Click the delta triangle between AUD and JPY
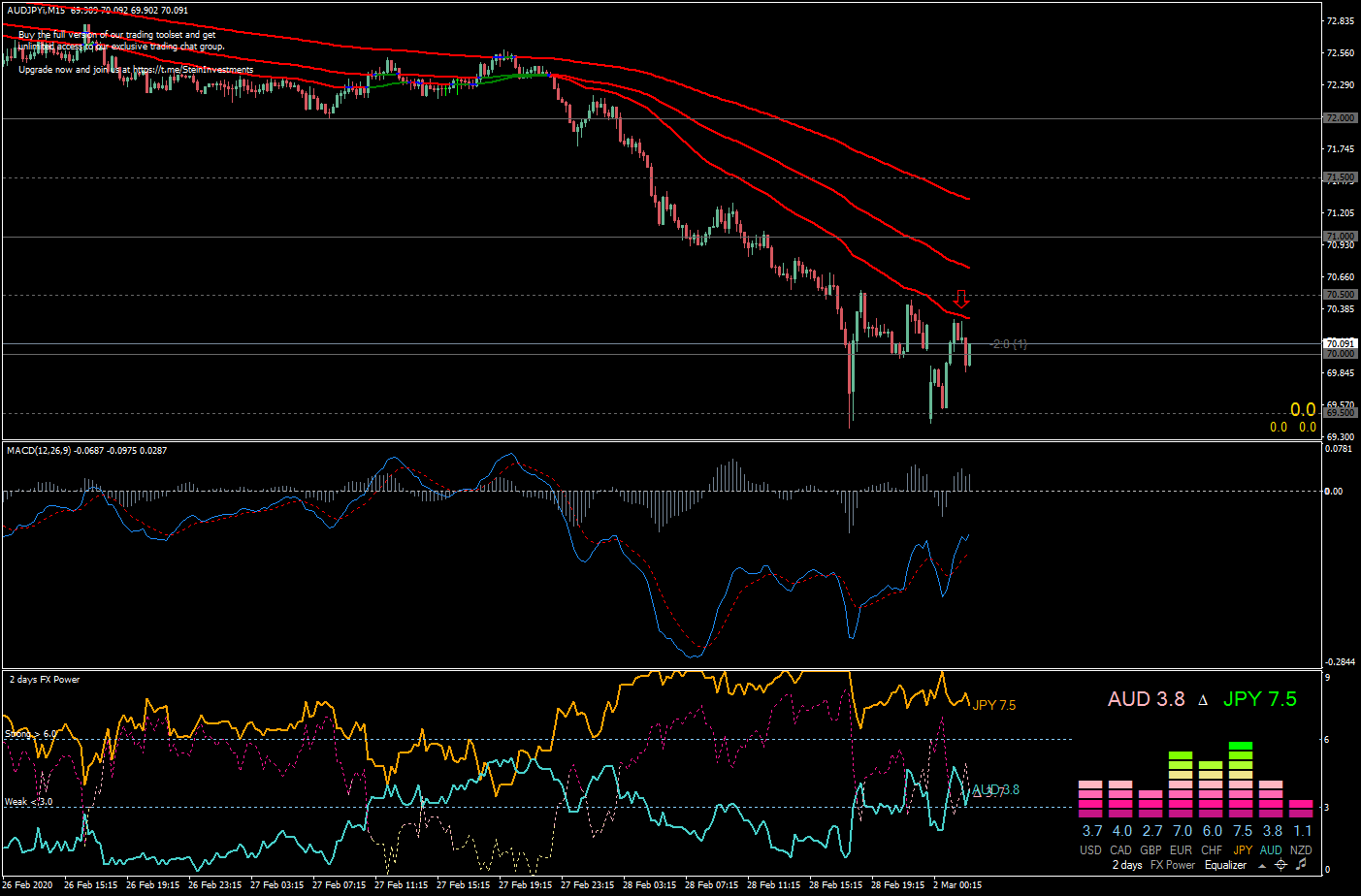1361x896 pixels. pyautogui.click(x=1203, y=700)
